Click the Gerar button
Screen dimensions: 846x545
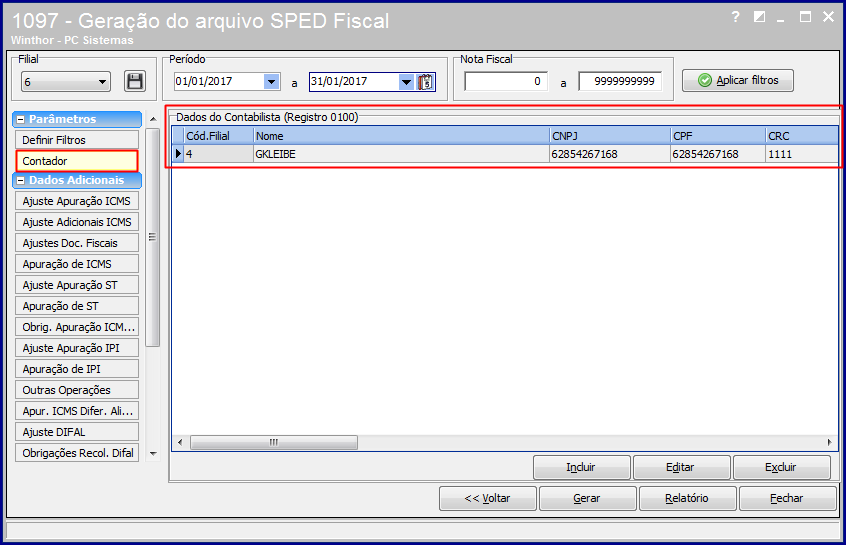[588, 498]
